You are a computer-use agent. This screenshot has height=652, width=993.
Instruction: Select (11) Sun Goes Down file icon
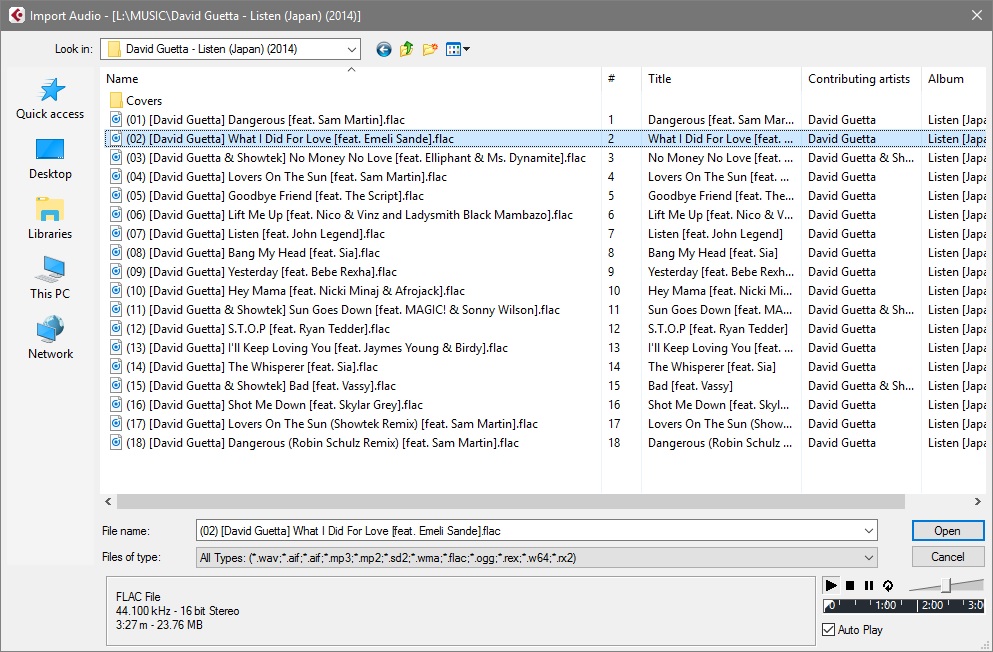pos(116,309)
